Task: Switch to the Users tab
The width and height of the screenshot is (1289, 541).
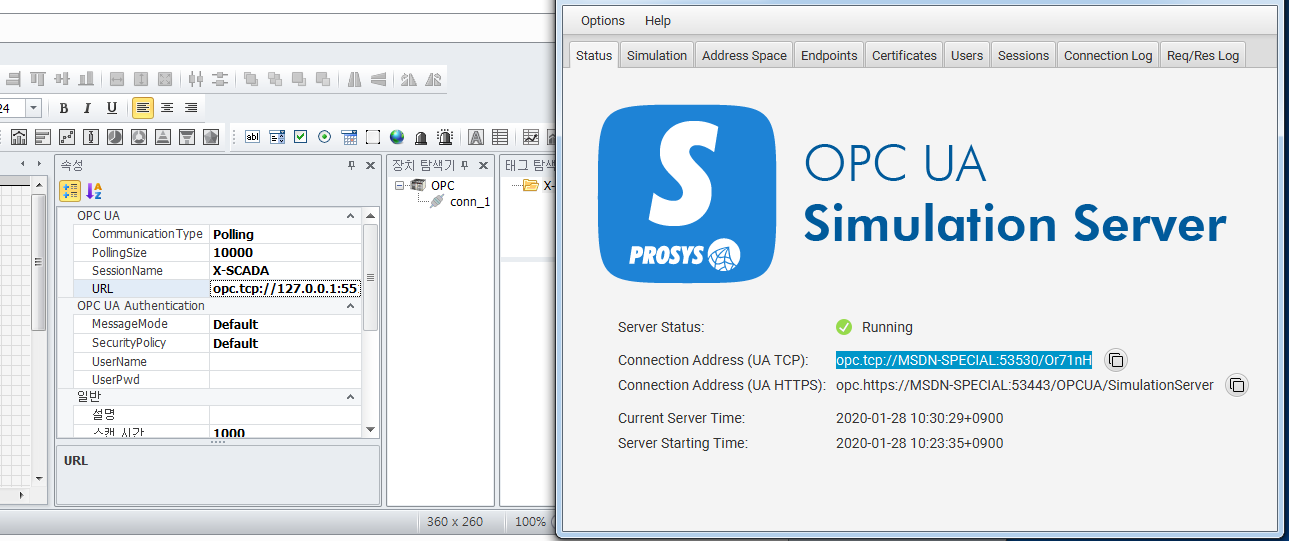Action: tap(967, 55)
